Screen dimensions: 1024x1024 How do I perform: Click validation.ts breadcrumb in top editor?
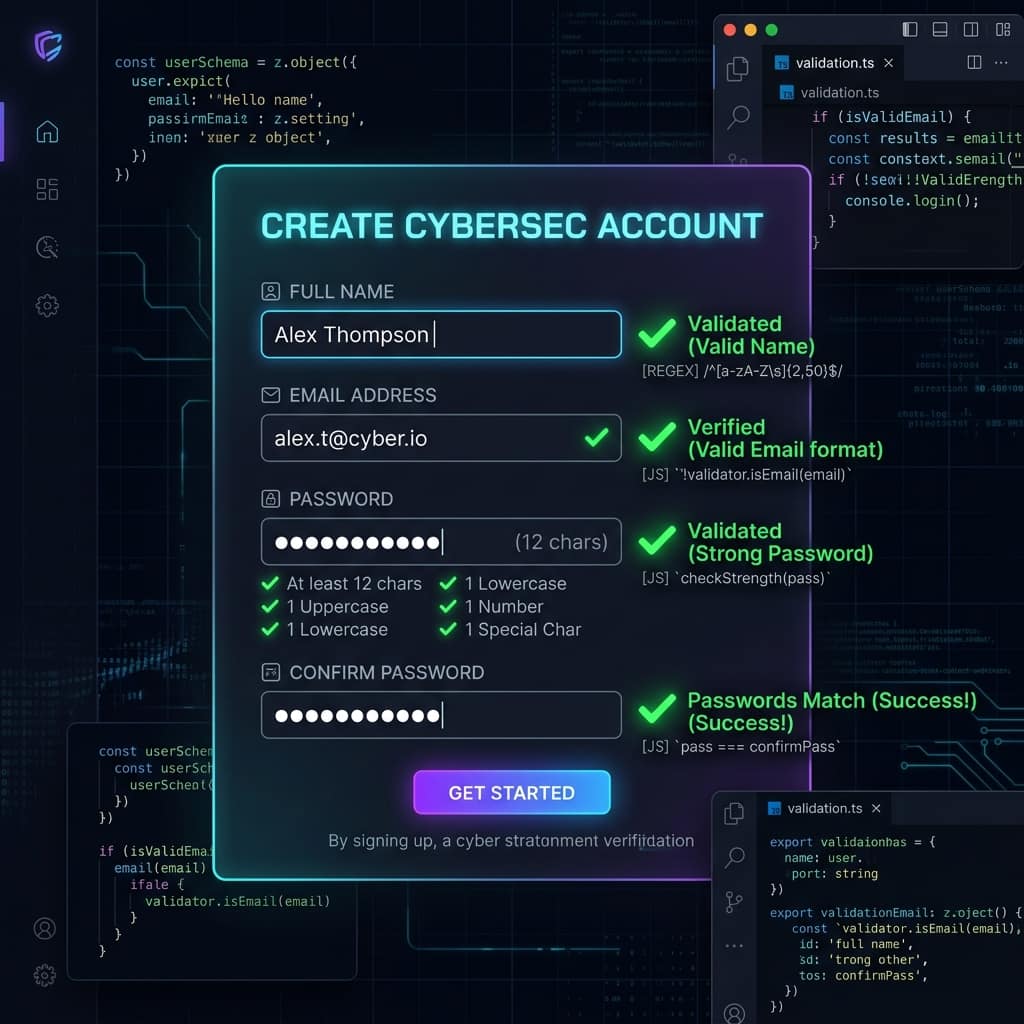(x=831, y=93)
